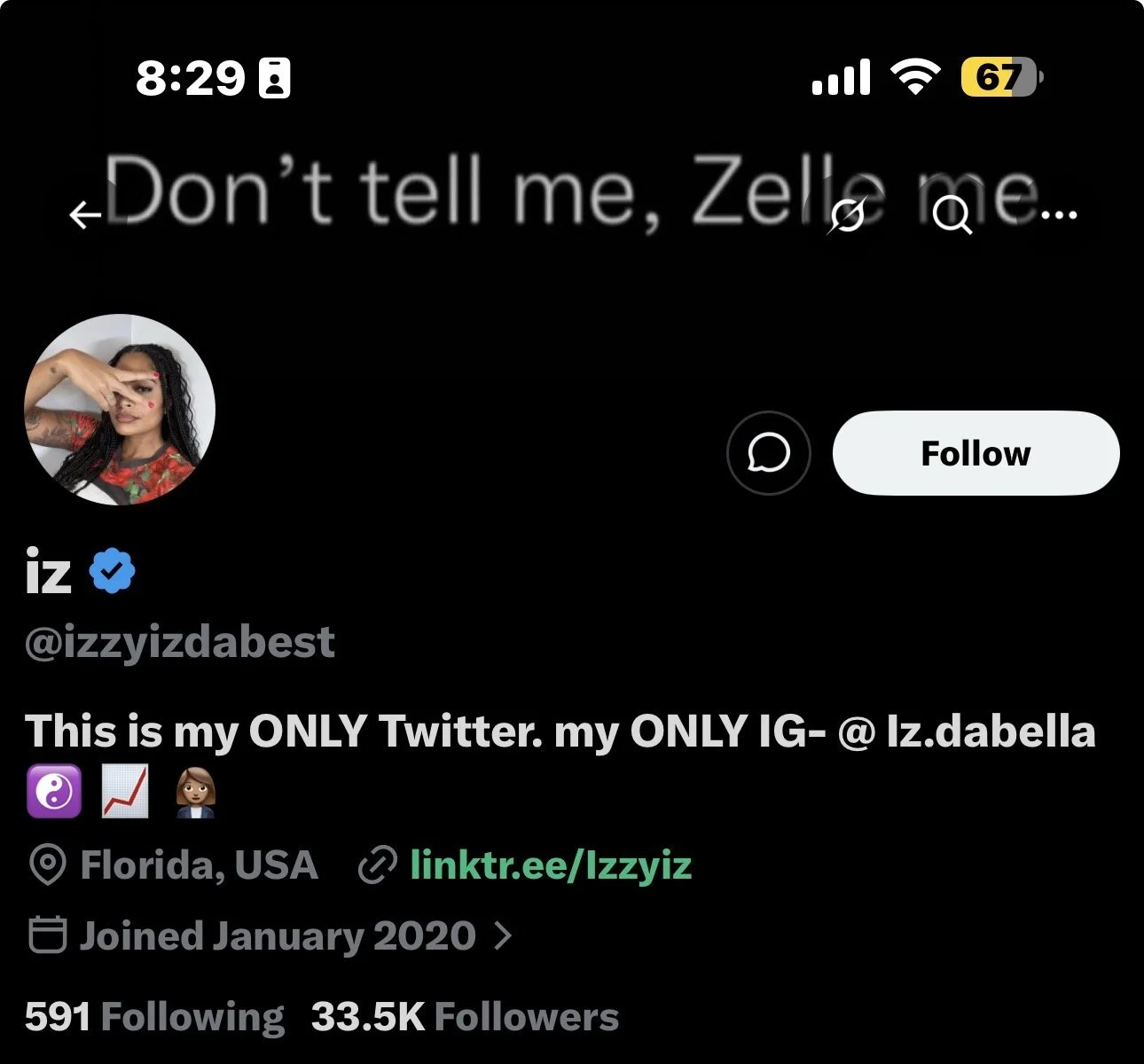Tap the calendar icon beside Joined date
The width and height of the screenshot is (1144, 1064).
pos(48,935)
